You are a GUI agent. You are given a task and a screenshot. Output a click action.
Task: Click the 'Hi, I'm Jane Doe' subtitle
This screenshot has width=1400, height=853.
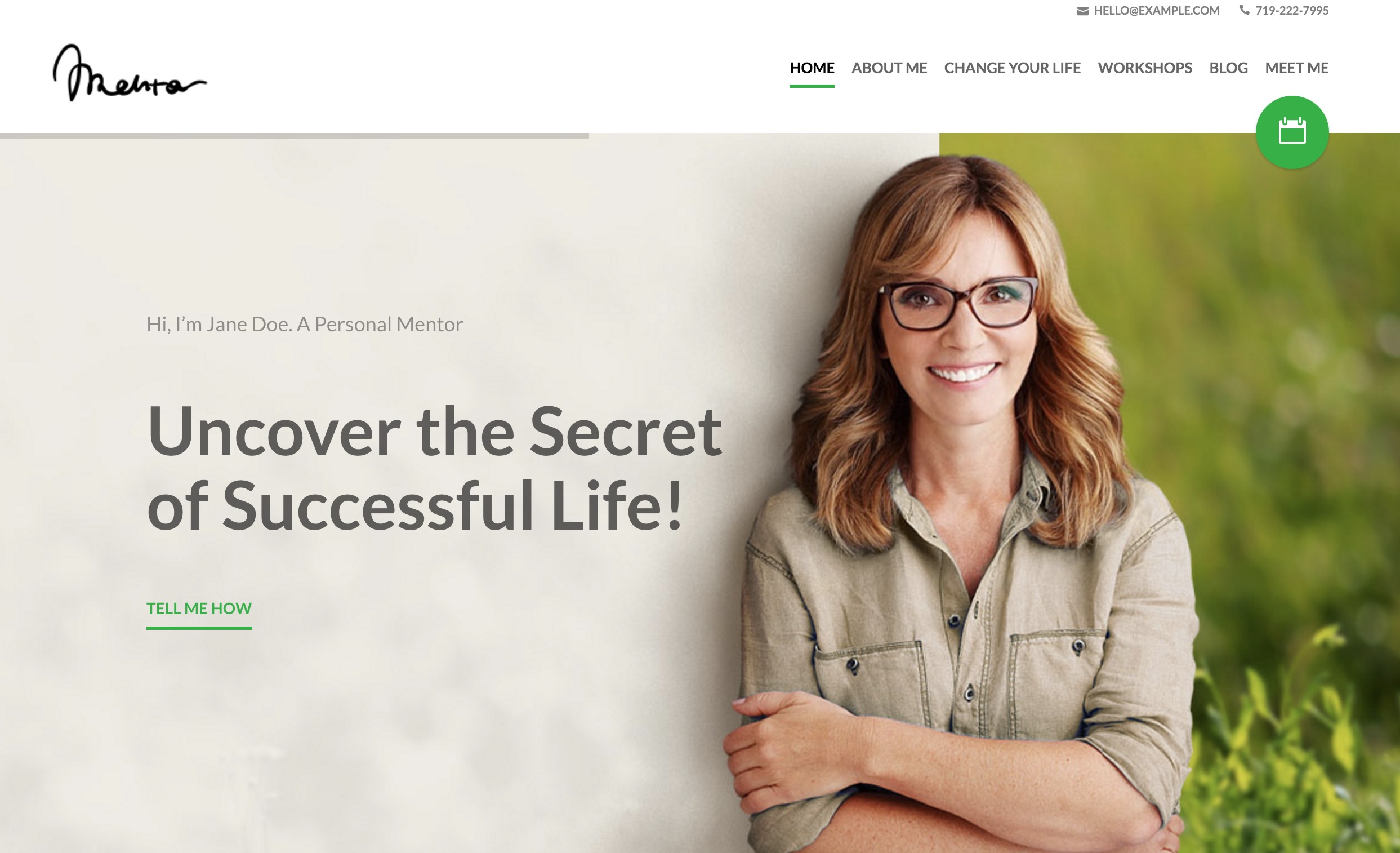point(305,324)
